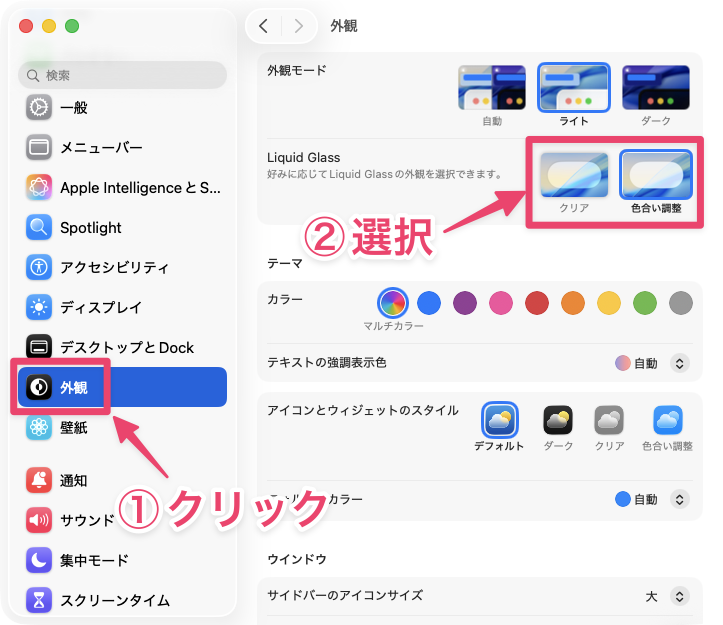The image size is (723, 625).
Task: Open スクリーンタイム hourglass icon
Action: (39, 600)
